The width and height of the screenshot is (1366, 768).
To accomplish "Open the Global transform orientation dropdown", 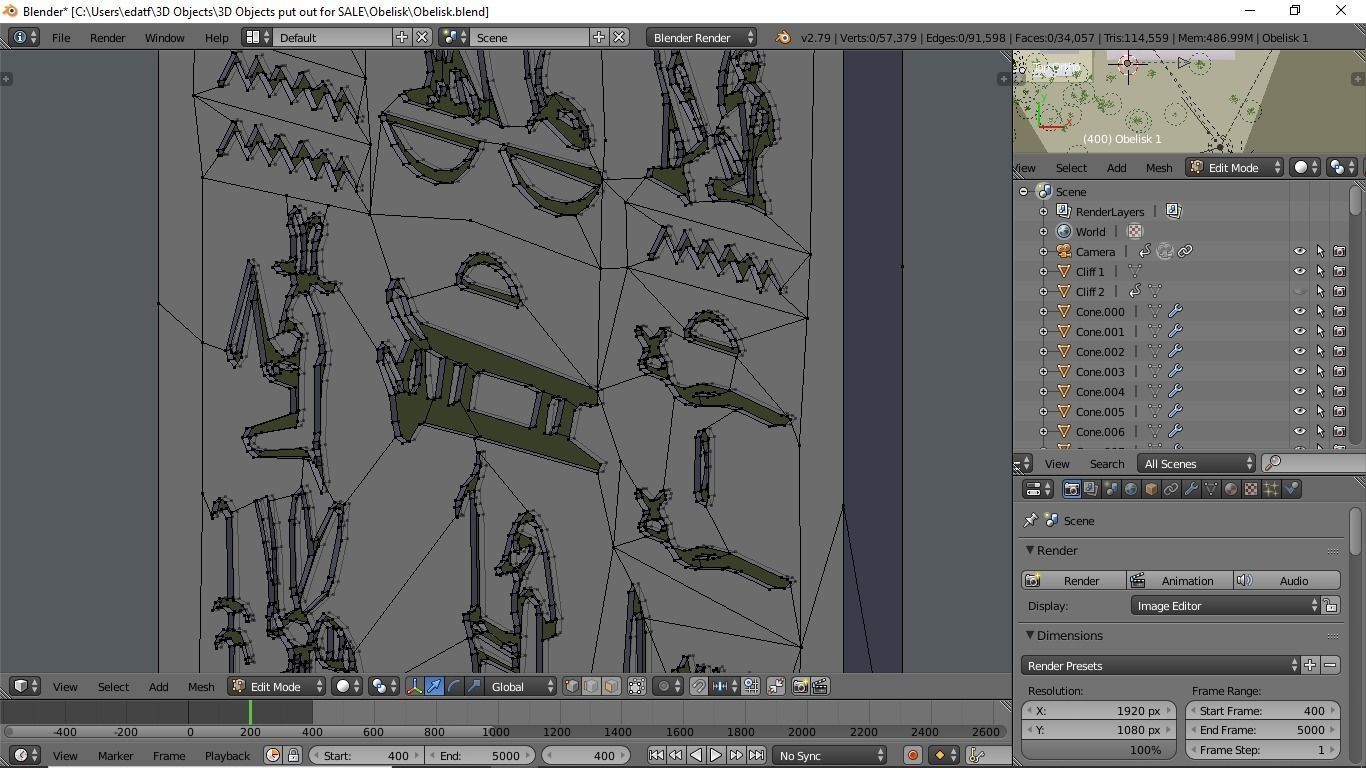I will [522, 686].
